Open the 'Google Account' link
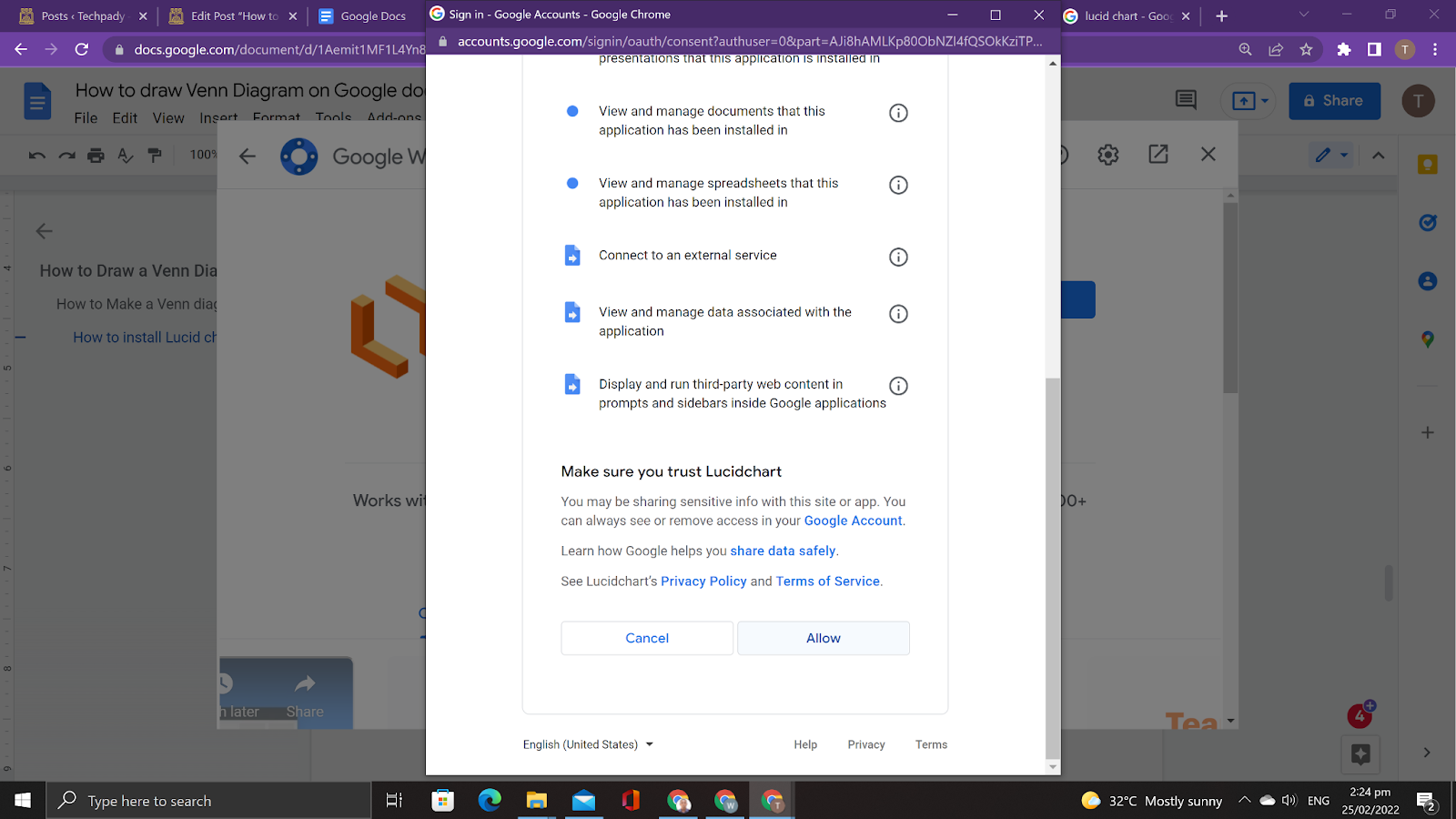 point(853,521)
